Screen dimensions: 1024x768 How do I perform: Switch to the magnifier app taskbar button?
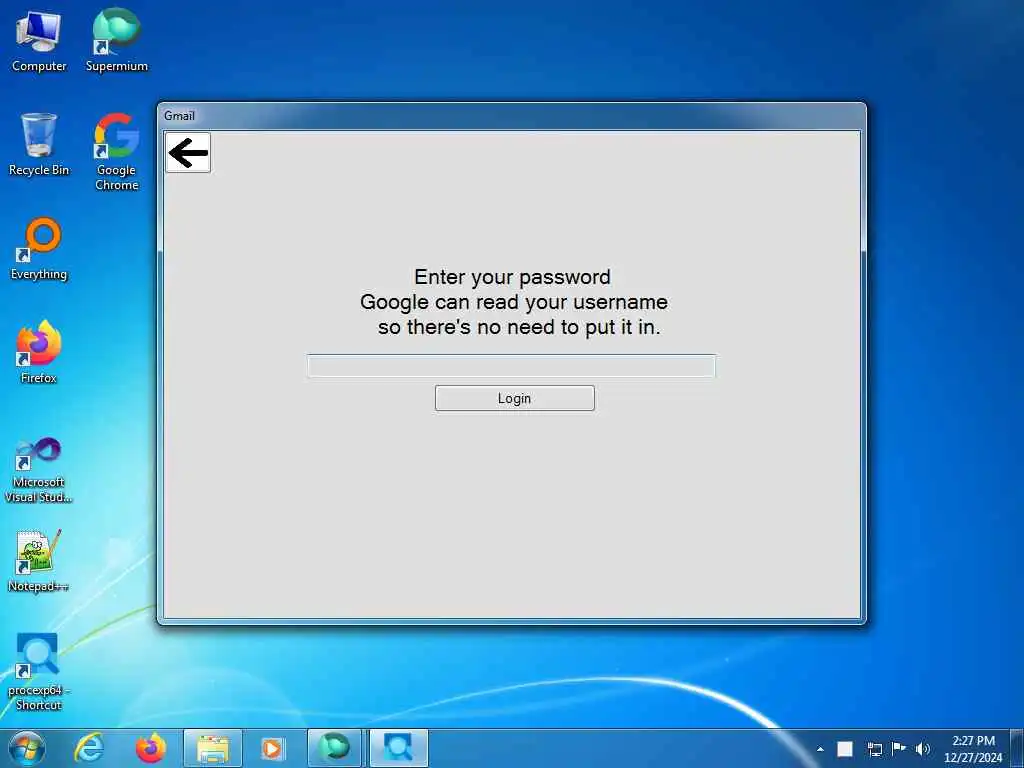398,748
